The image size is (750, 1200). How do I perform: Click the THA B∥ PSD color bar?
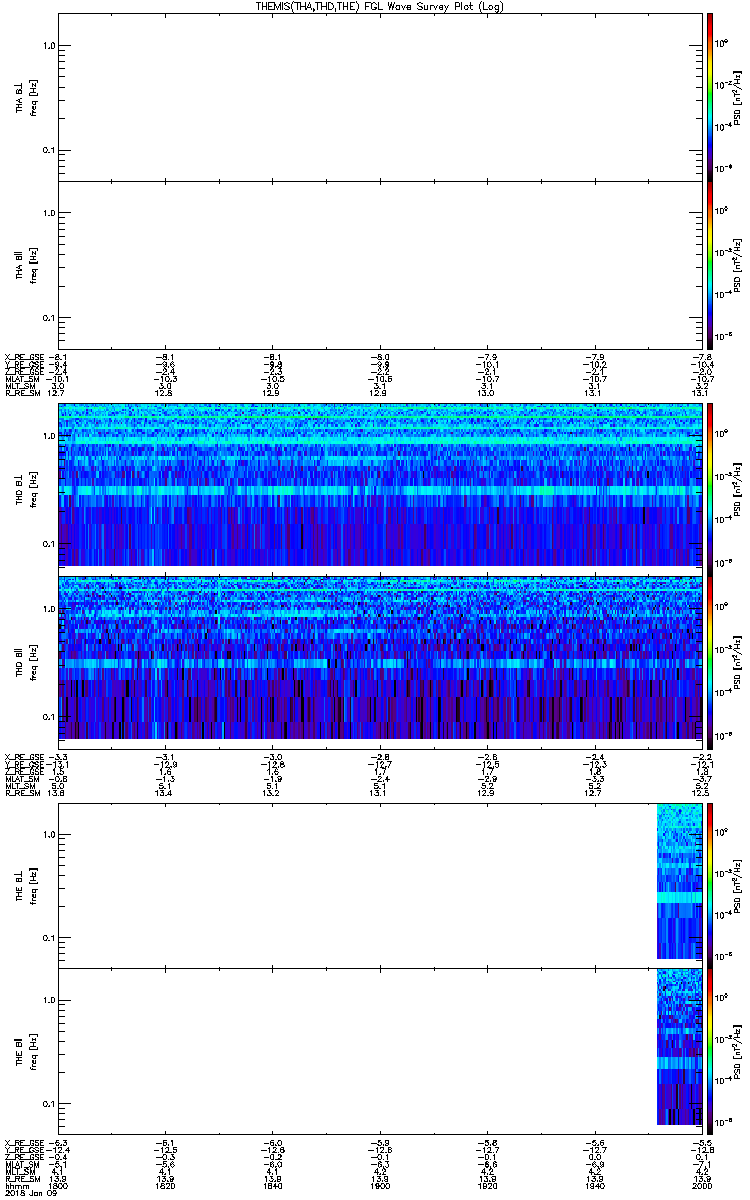[709, 264]
